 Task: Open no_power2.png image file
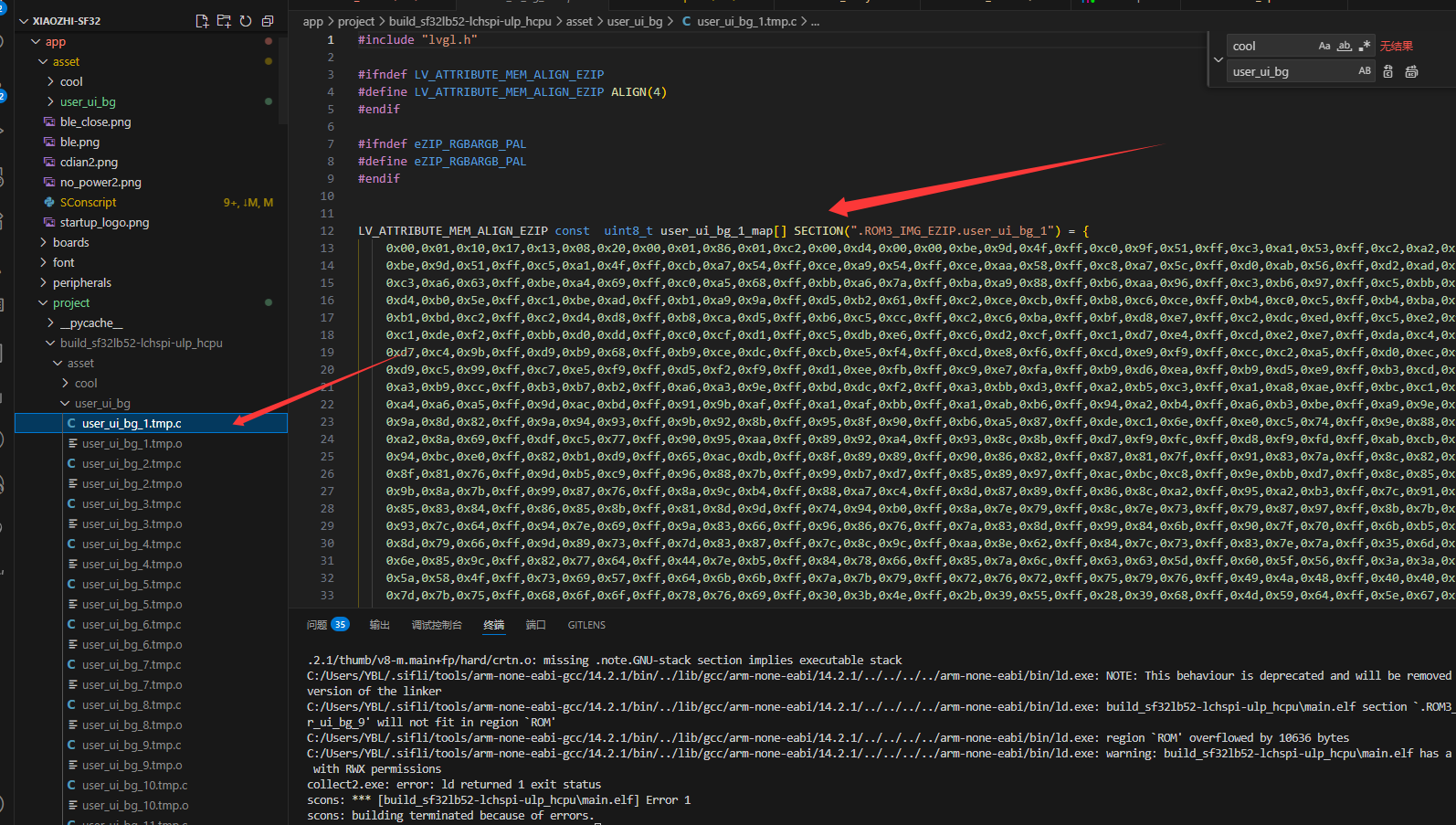(x=100, y=182)
